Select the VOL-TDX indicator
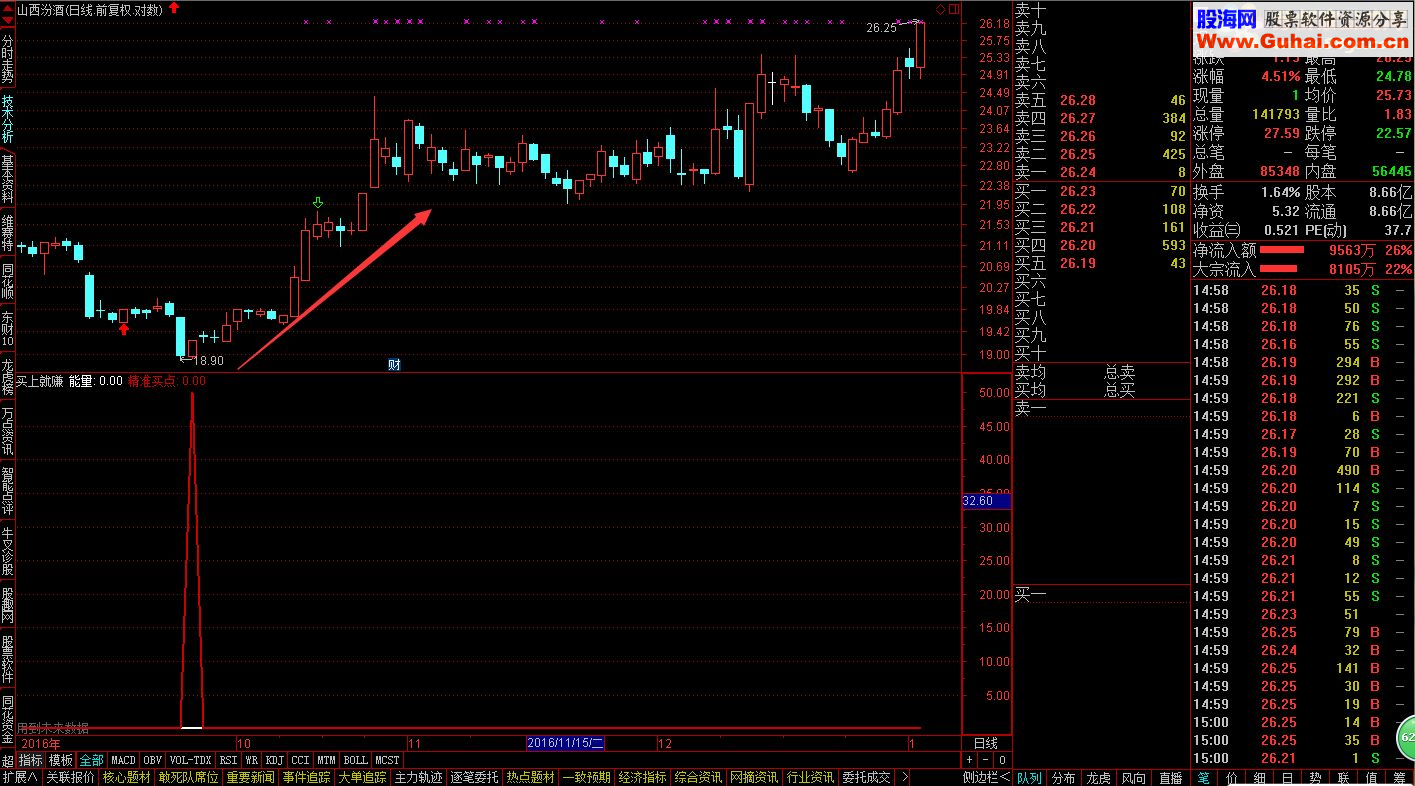This screenshot has height=786, width=1415. tap(190, 761)
